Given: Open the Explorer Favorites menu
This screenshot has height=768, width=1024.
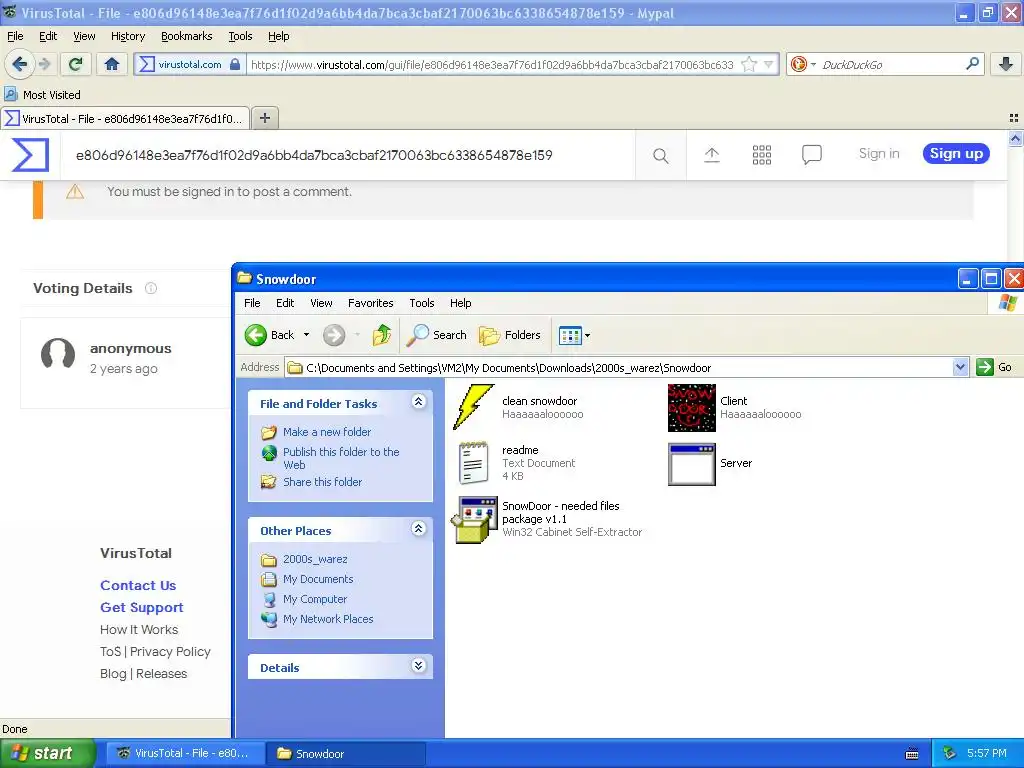Looking at the screenshot, I should pos(370,303).
